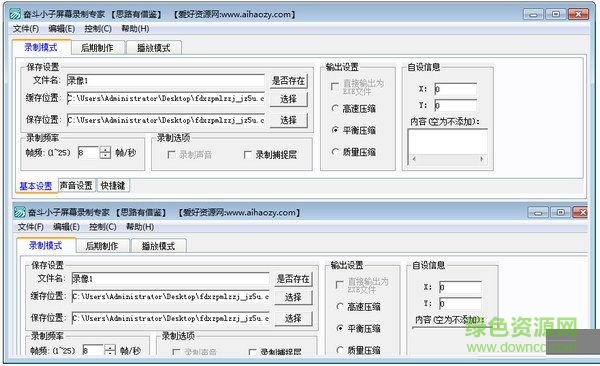The height and width of the screenshot is (366, 600).
Task: Click right scroll arrow of 内容 box, top window
Action: click(x=481, y=159)
